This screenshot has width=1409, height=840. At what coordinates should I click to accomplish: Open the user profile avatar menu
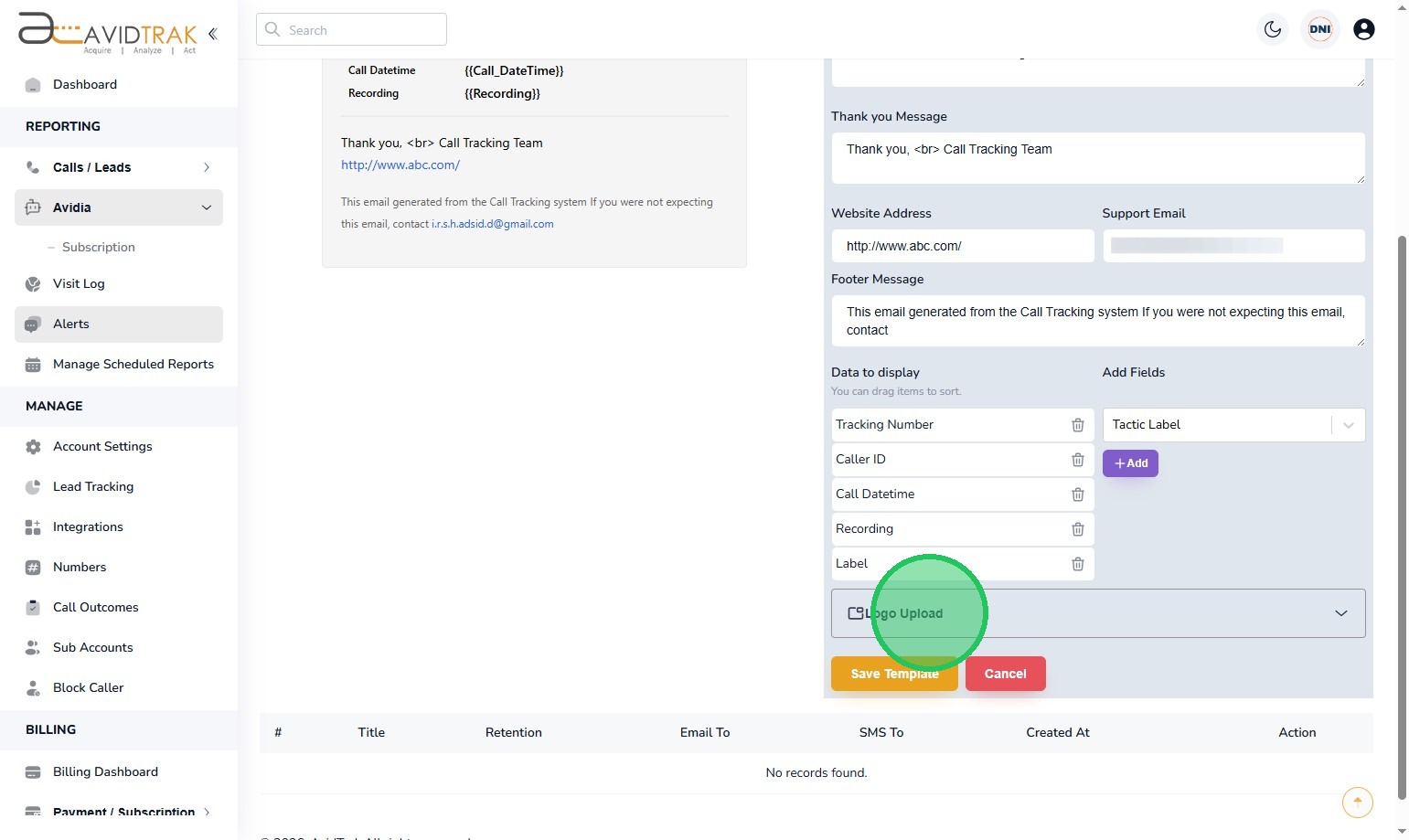[x=1363, y=29]
